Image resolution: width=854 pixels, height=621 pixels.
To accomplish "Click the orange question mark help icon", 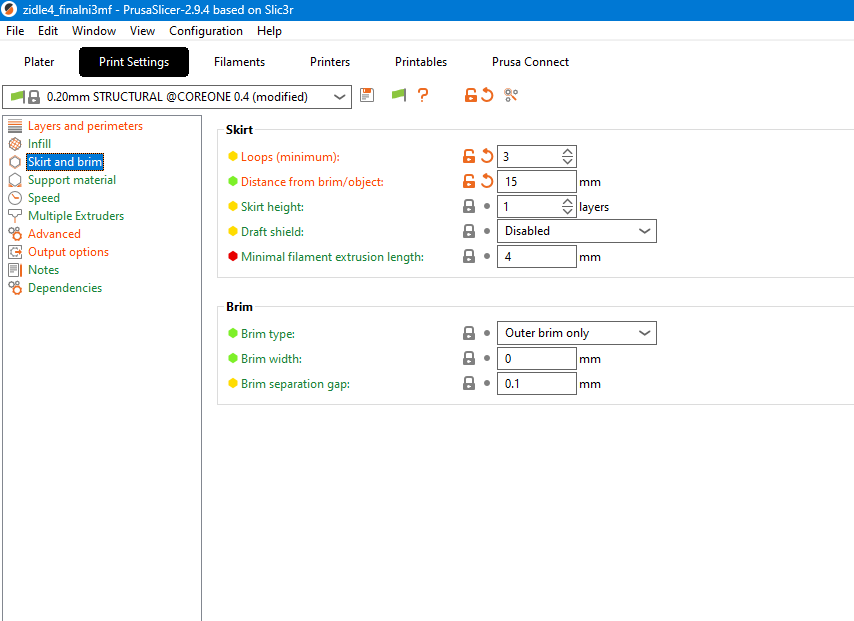I will click(x=423, y=96).
